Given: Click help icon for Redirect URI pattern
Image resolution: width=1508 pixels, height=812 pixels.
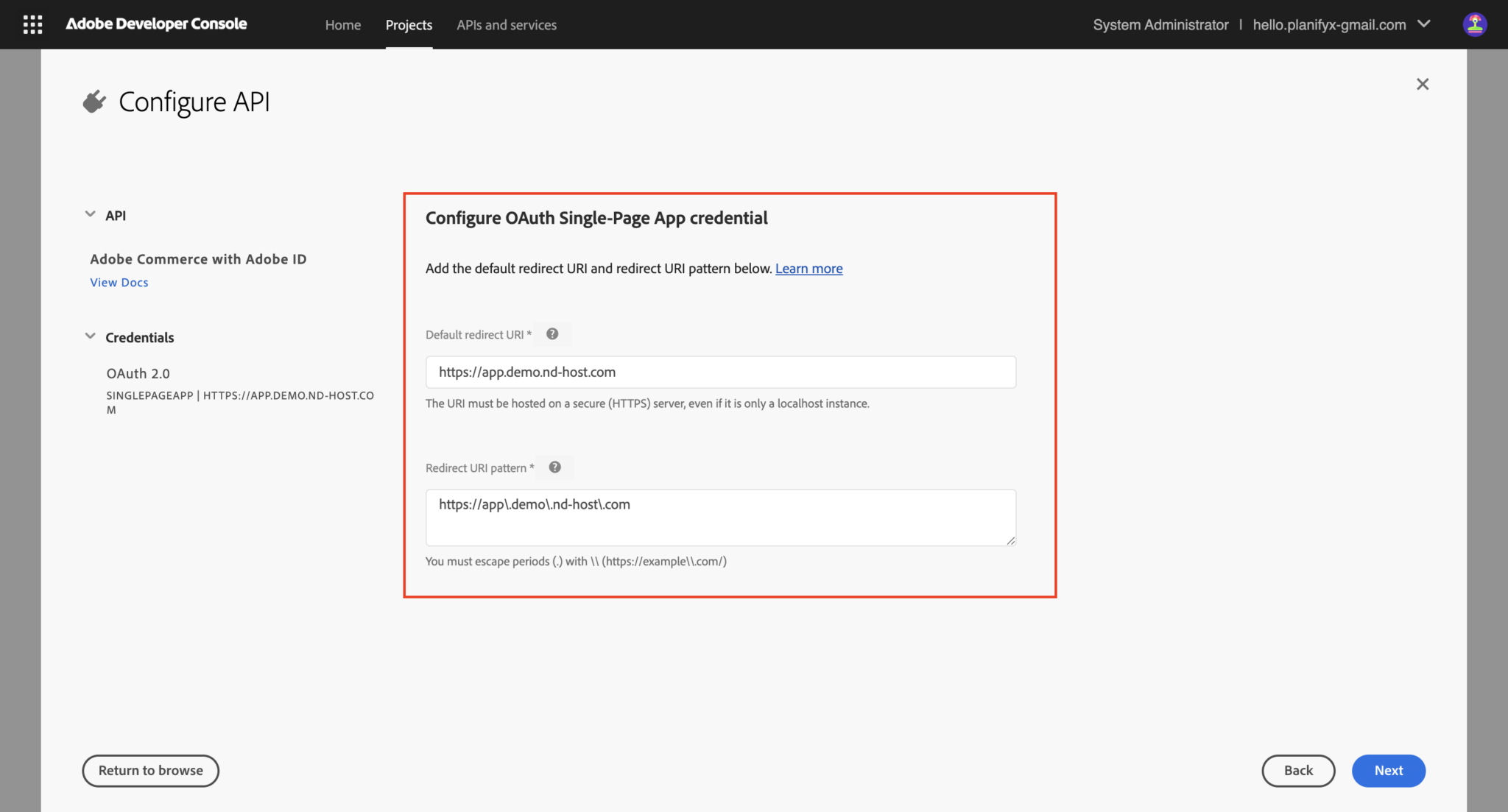Looking at the screenshot, I should point(555,467).
